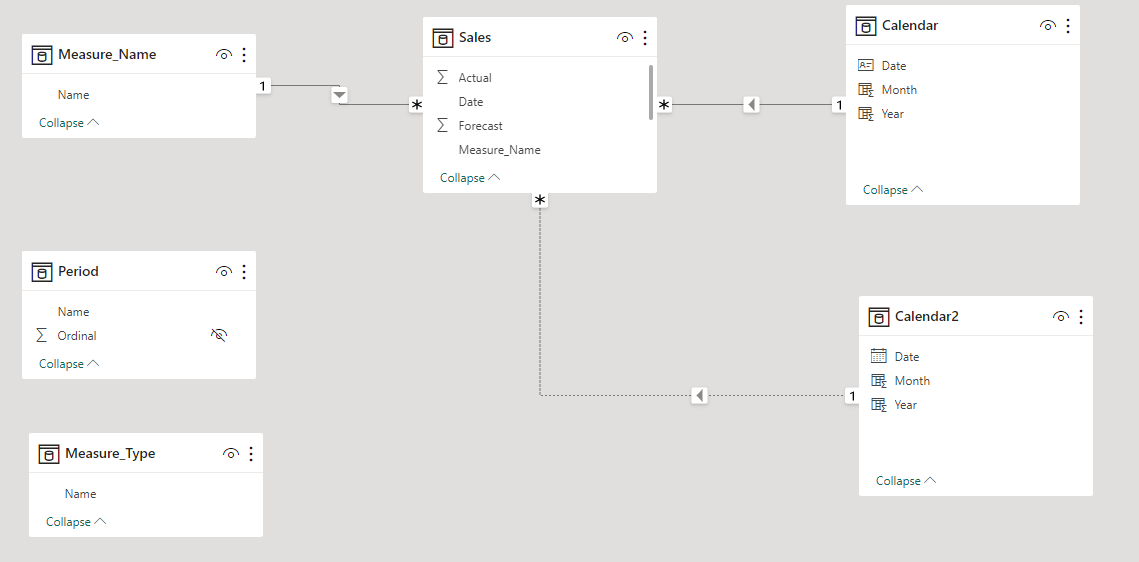The width and height of the screenshot is (1139, 562).
Task: Click calculated column icon beside Calendar Month
Action: pos(865,90)
